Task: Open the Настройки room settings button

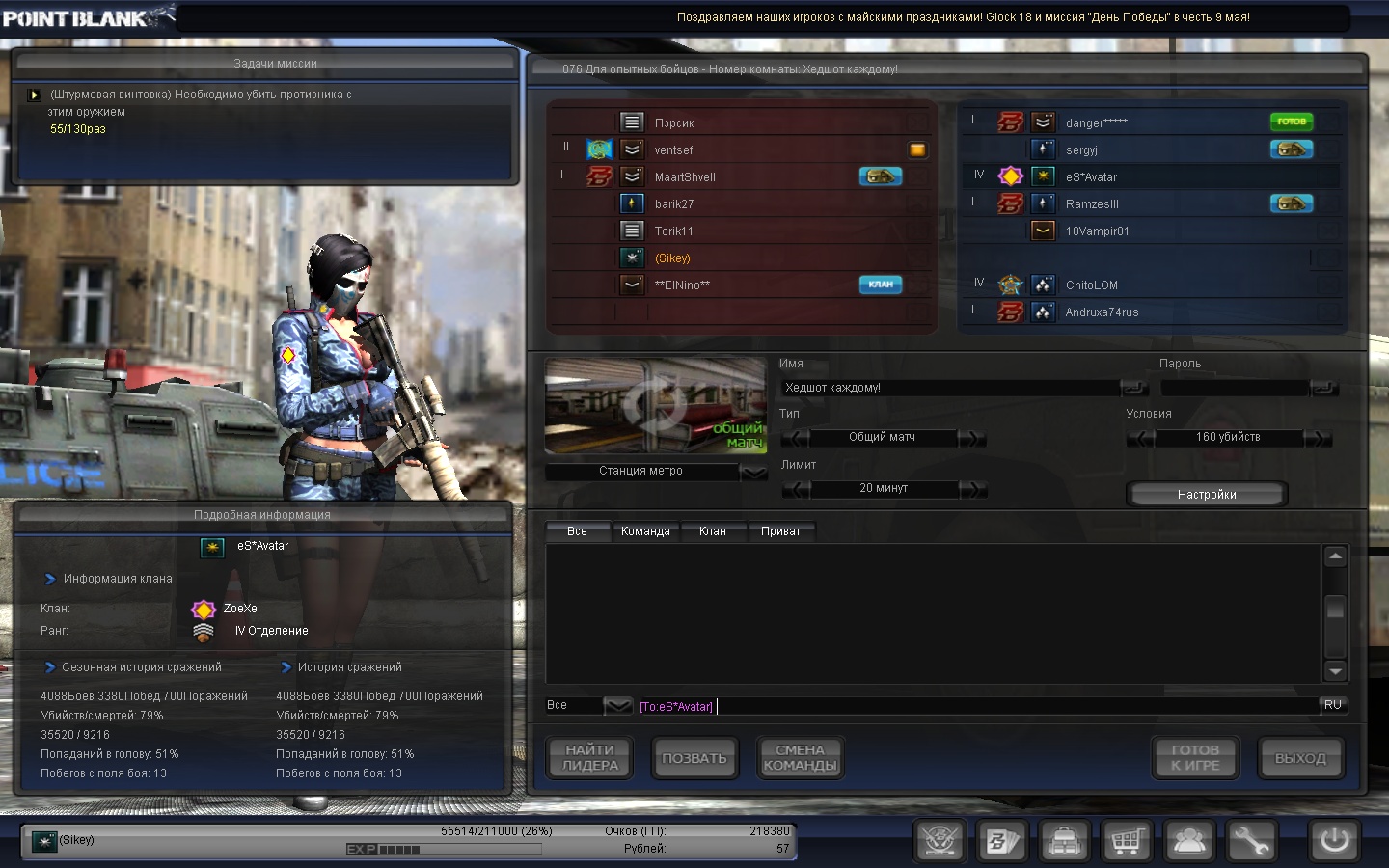Action: [x=1207, y=494]
